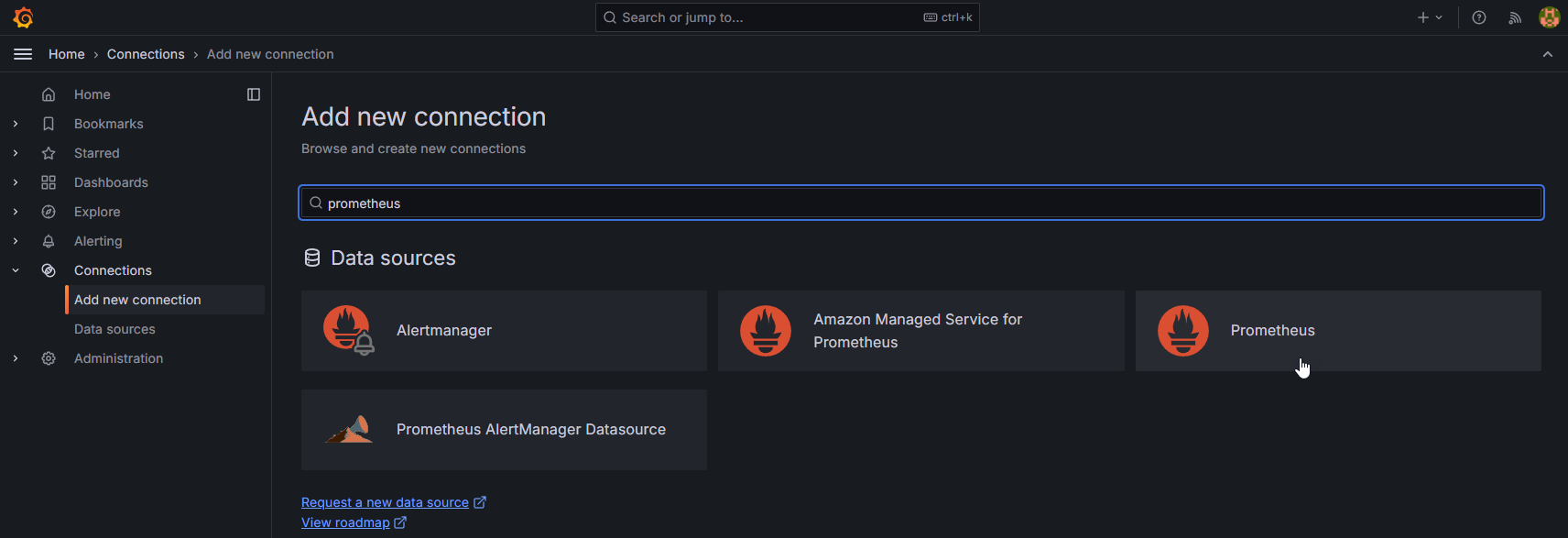Collapse the Connections section chevron
The width and height of the screenshot is (1568, 538).
pos(16,270)
